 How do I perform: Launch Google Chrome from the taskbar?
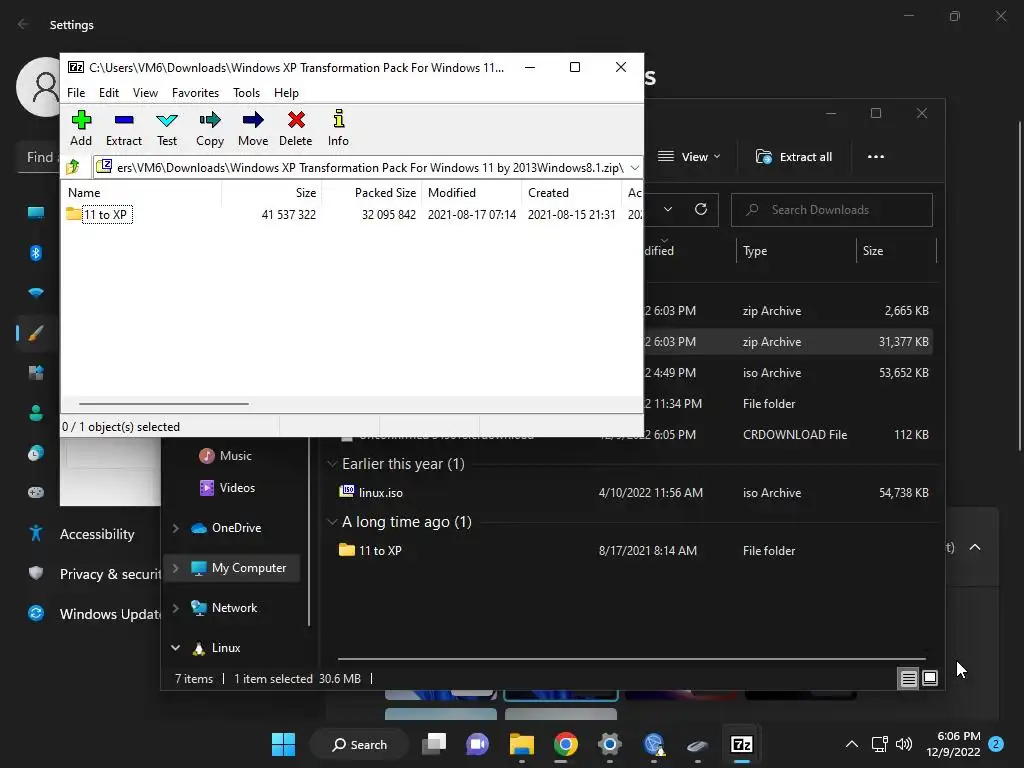pyautogui.click(x=566, y=744)
